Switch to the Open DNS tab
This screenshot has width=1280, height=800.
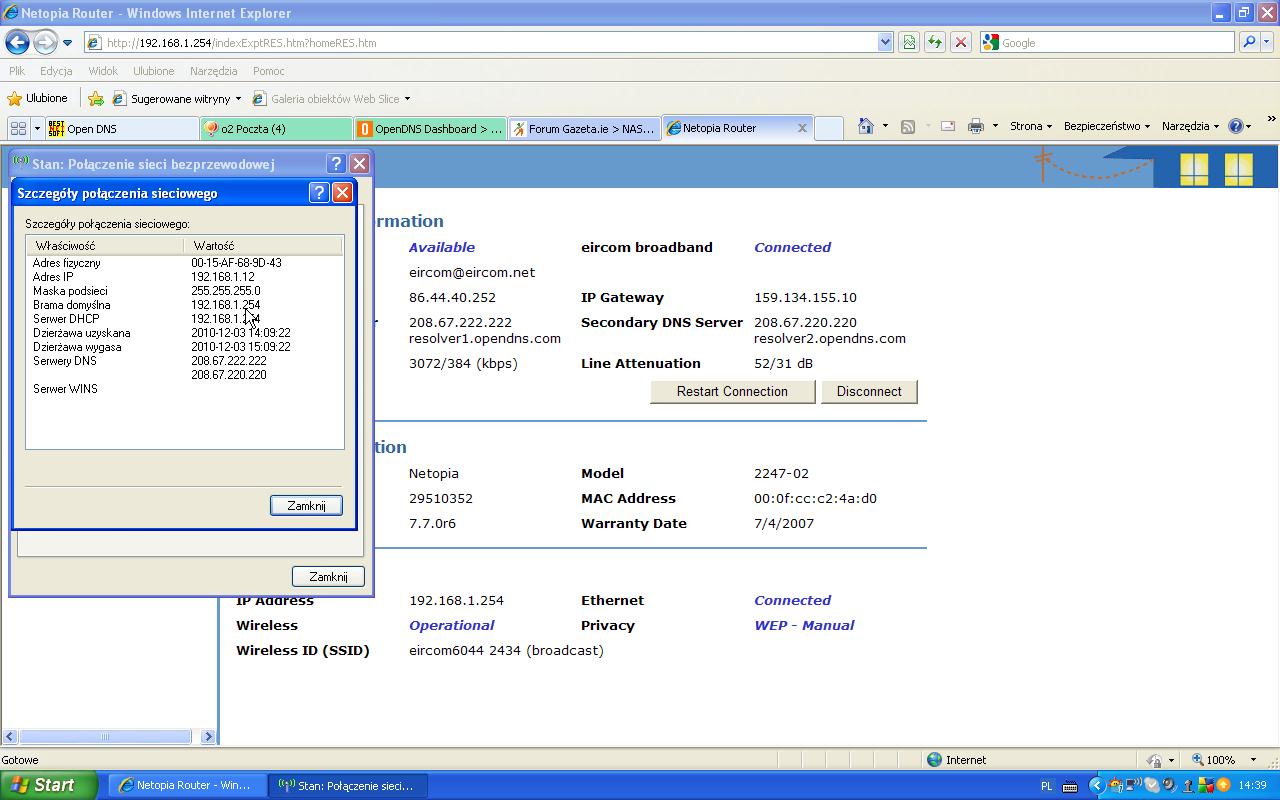122,128
